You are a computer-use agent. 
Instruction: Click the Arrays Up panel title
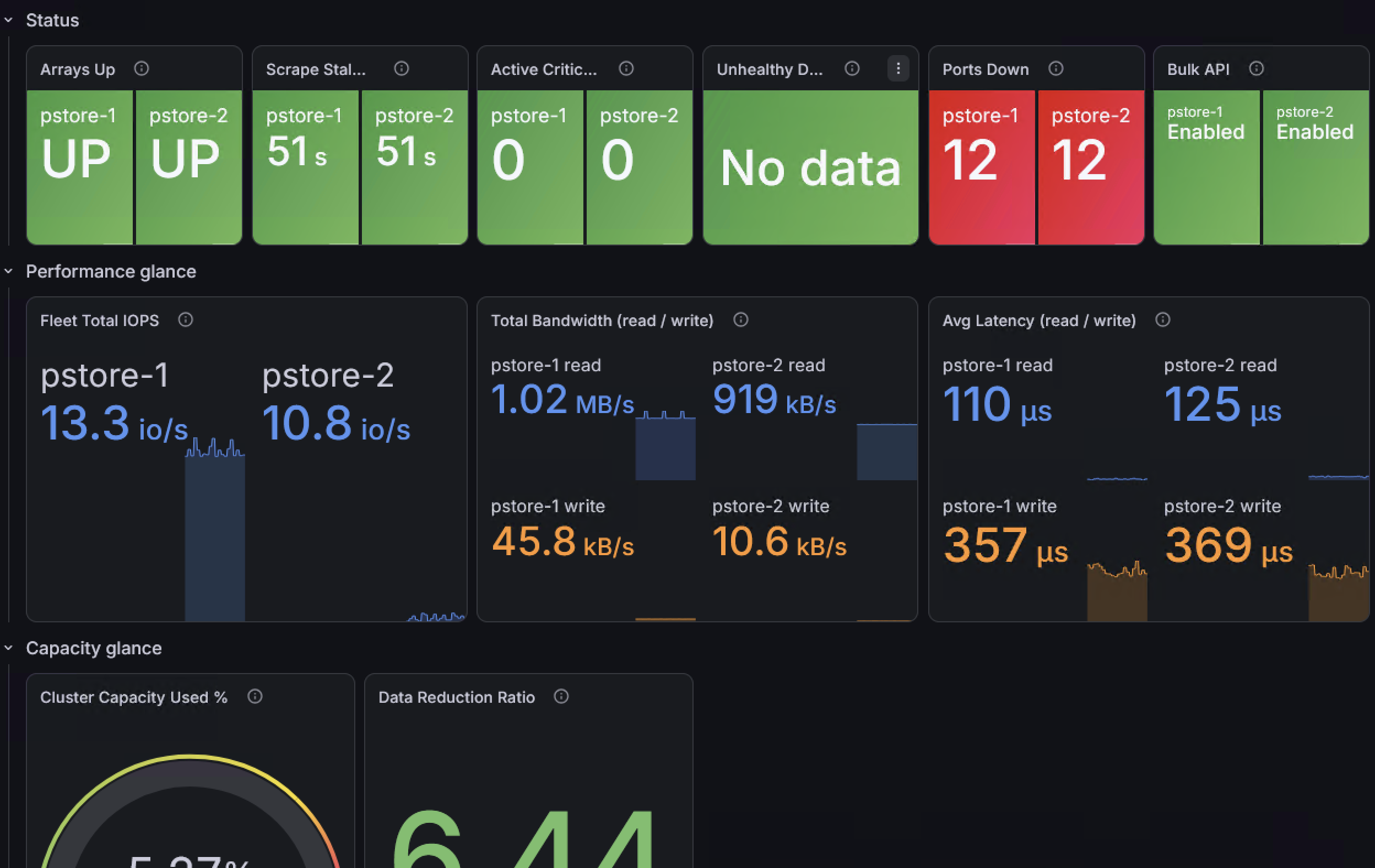pos(78,69)
